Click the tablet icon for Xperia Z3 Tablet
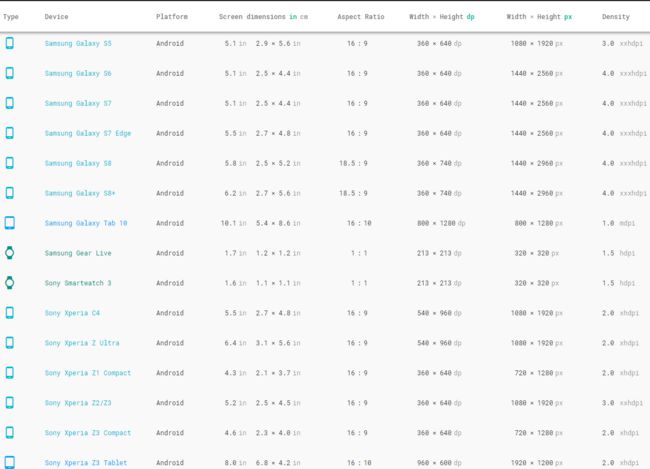This screenshot has height=469, width=650. [10, 462]
